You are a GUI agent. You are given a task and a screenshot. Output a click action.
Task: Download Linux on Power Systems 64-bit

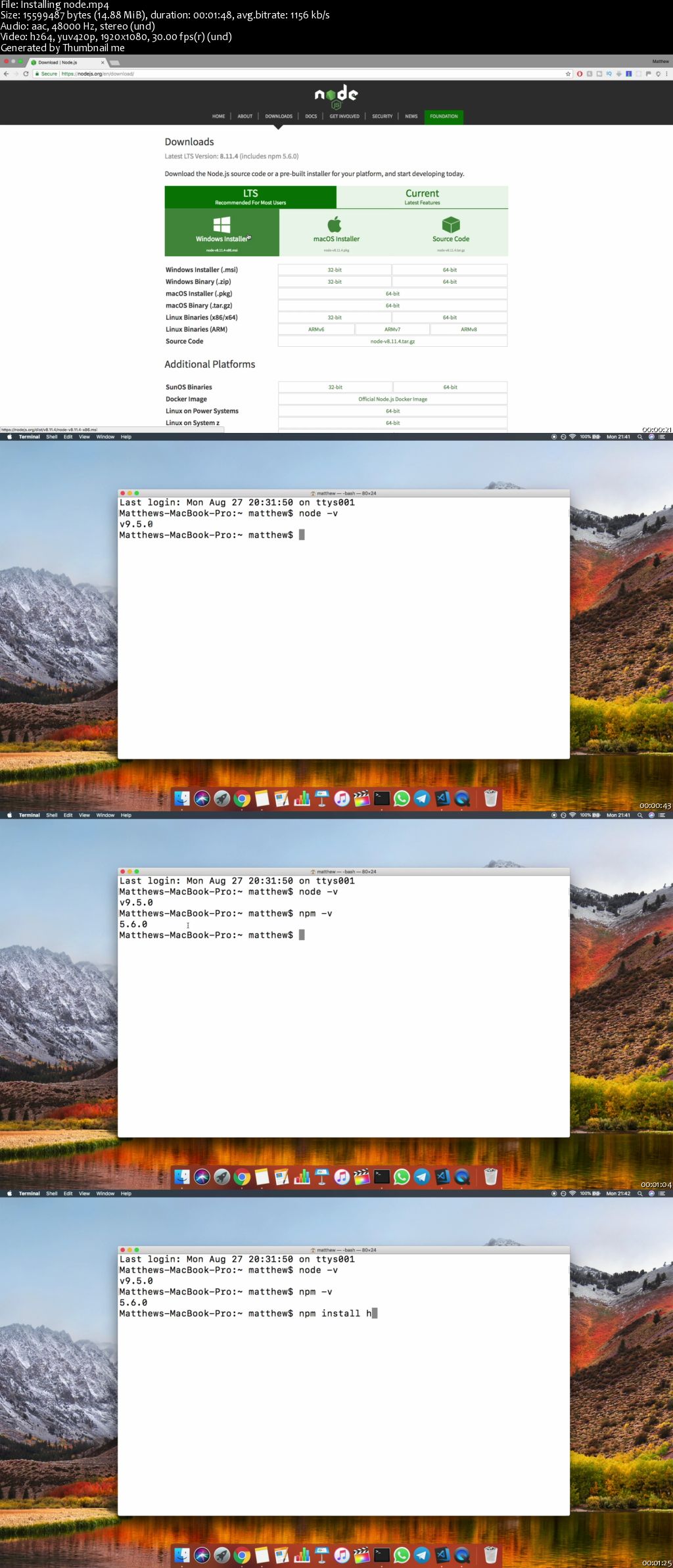tap(392, 411)
